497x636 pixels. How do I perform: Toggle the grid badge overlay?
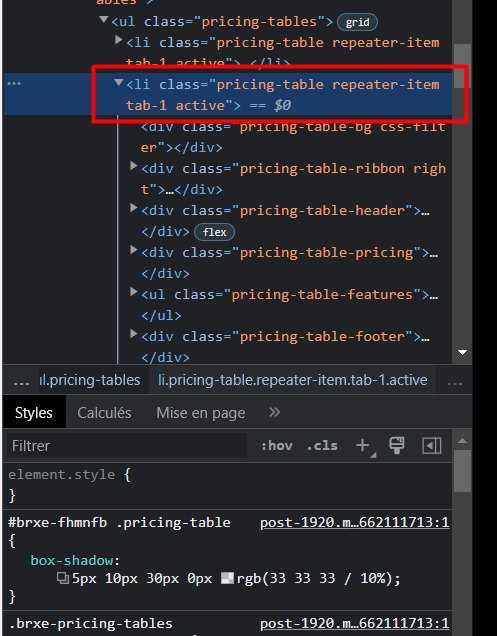tap(357, 22)
